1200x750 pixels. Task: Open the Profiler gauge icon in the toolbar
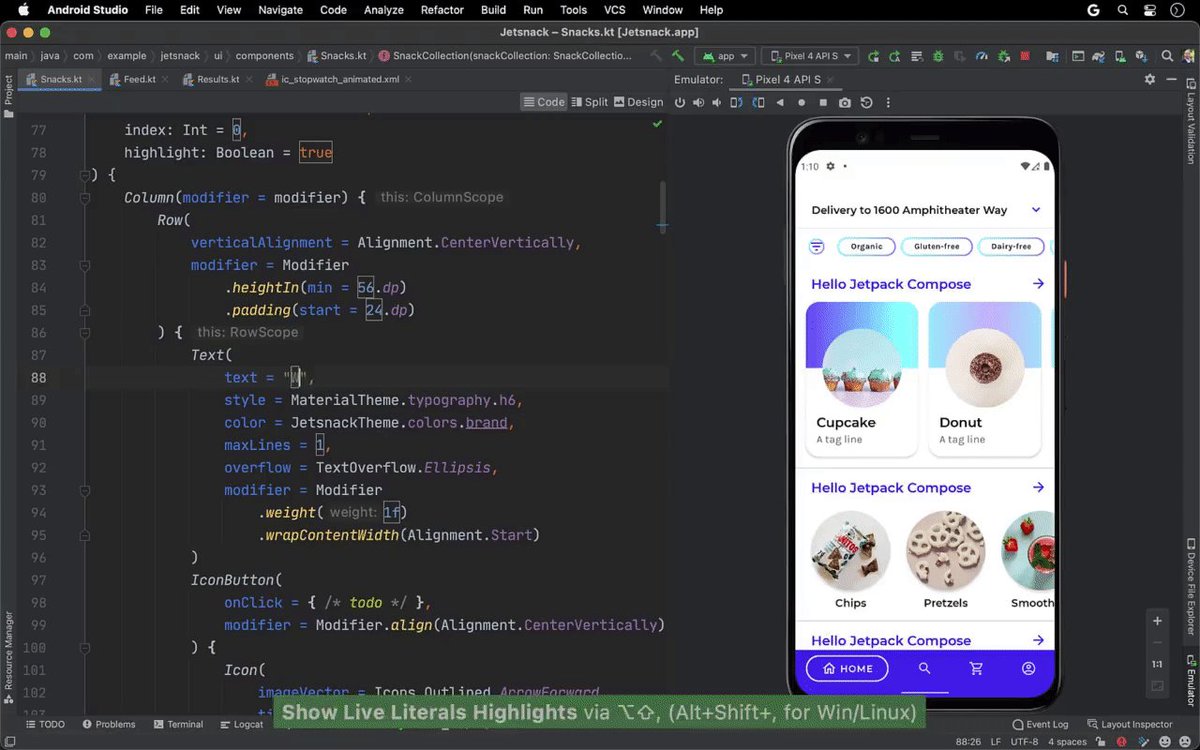(x=982, y=56)
